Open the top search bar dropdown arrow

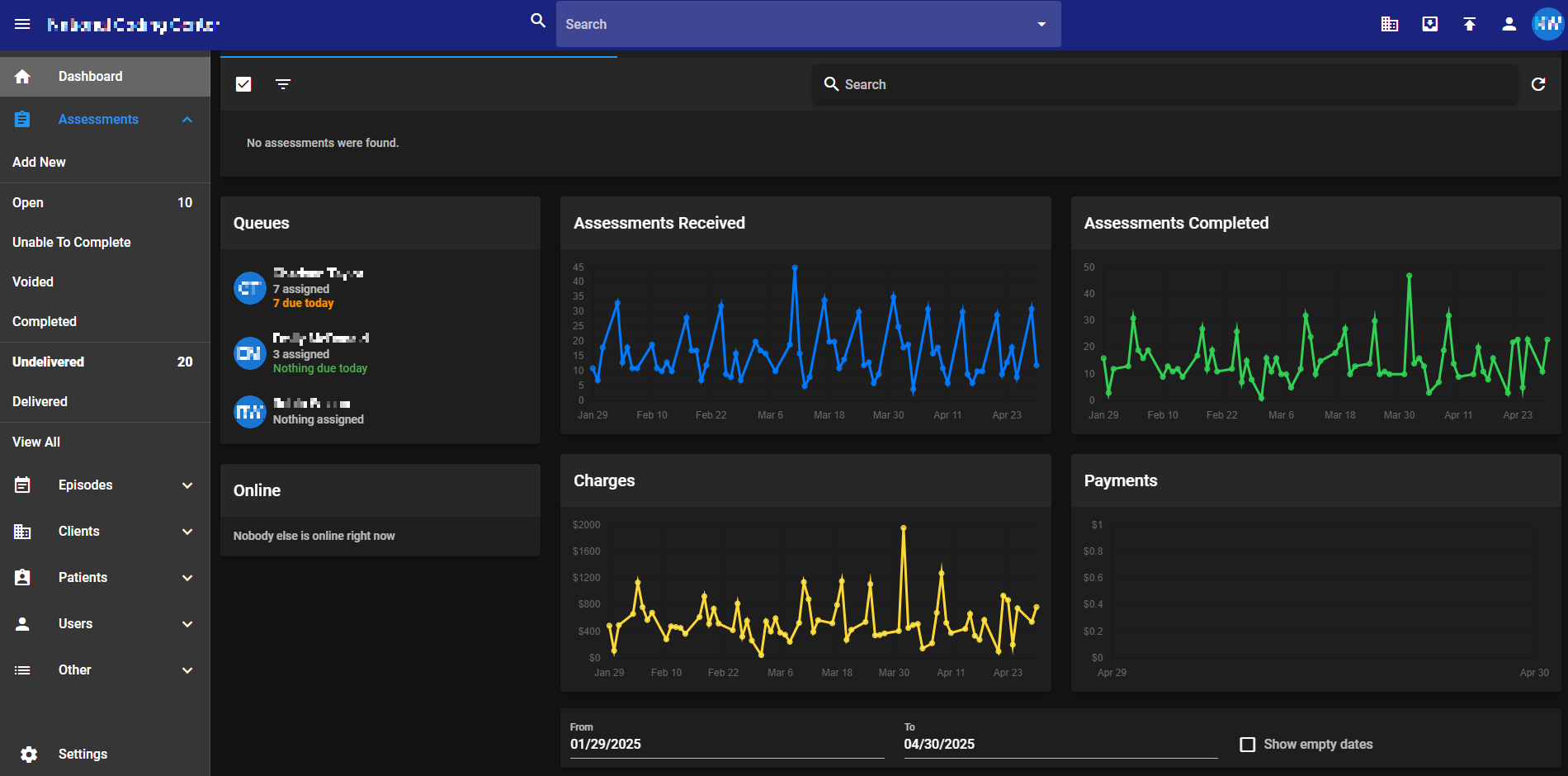click(x=1042, y=25)
